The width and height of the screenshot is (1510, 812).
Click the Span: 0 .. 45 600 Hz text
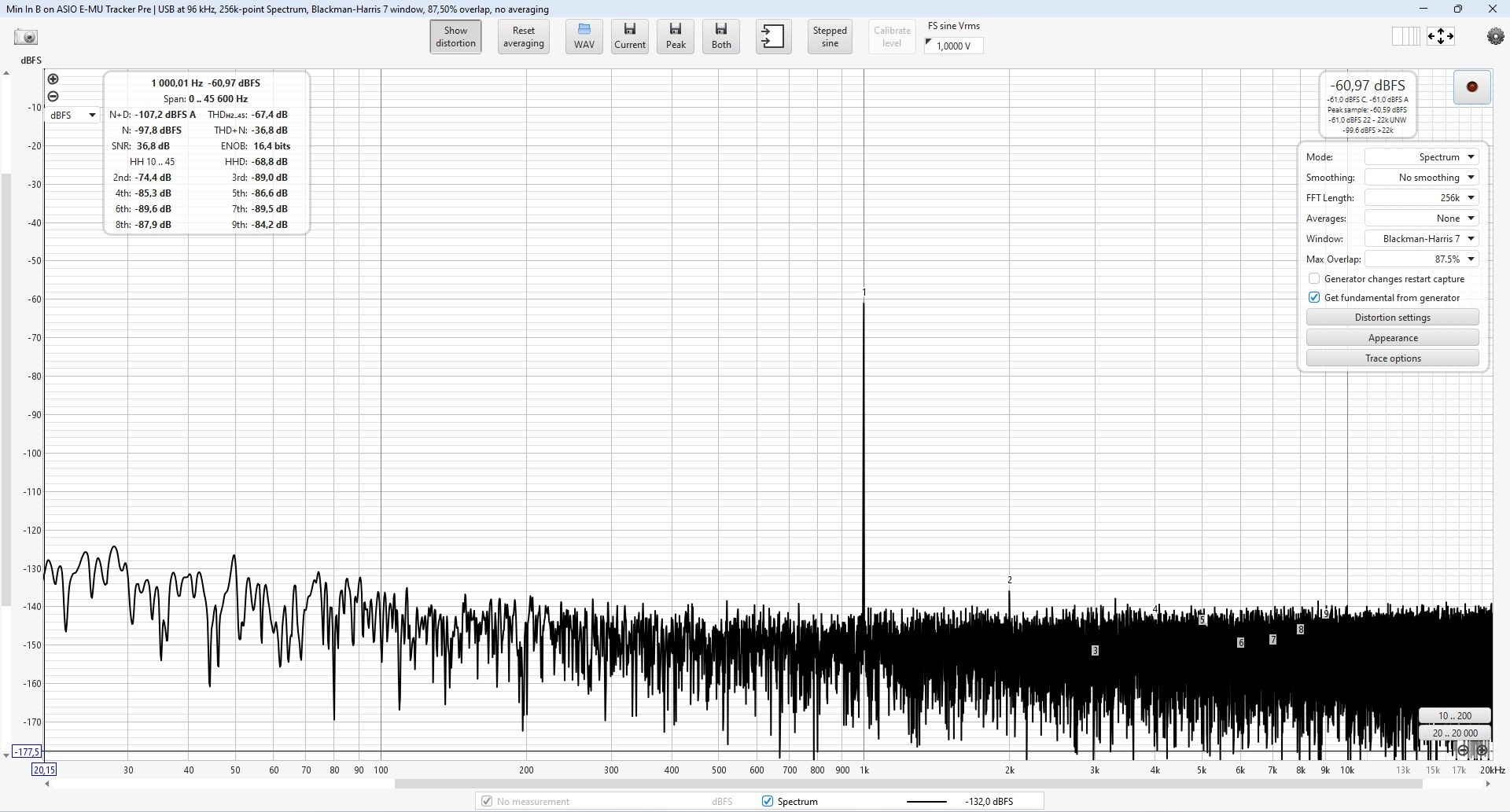click(205, 98)
